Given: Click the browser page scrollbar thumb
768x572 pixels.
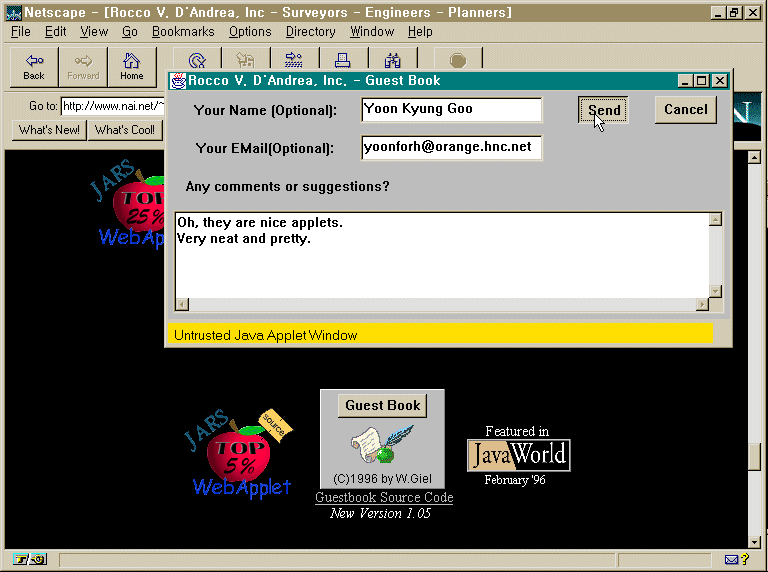Looking at the screenshot, I should click(x=754, y=457).
